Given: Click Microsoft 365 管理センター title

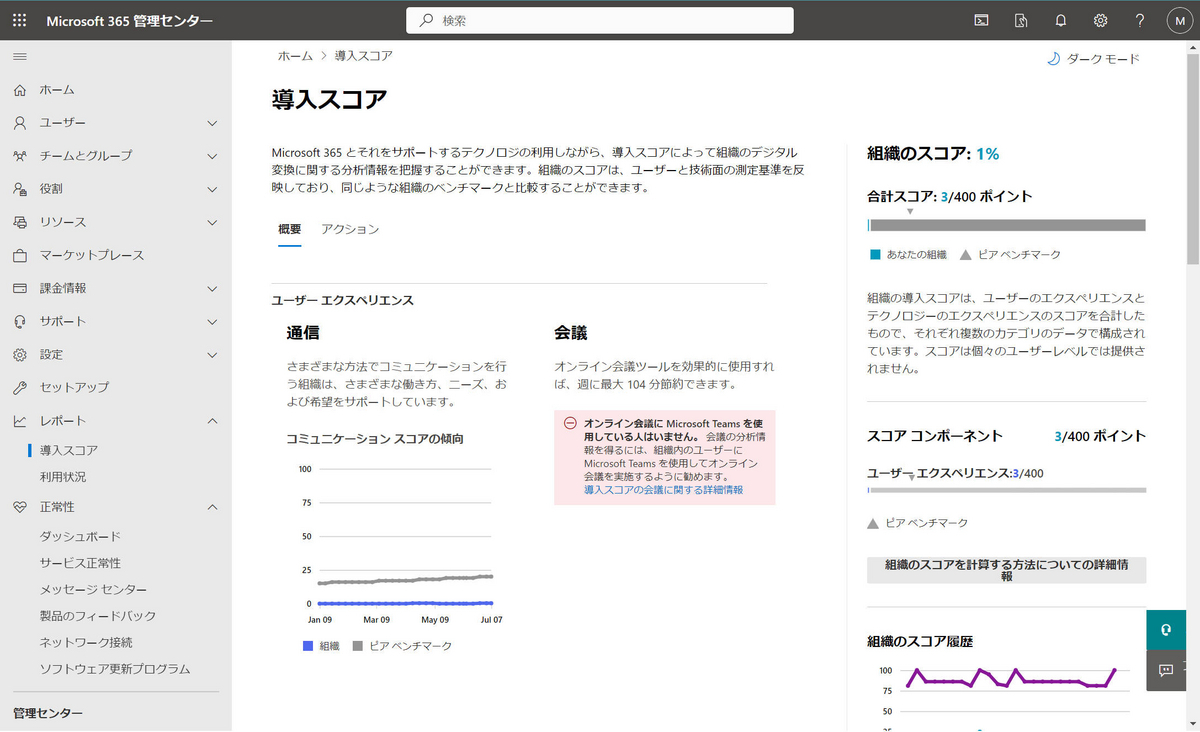Looking at the screenshot, I should tap(129, 20).
